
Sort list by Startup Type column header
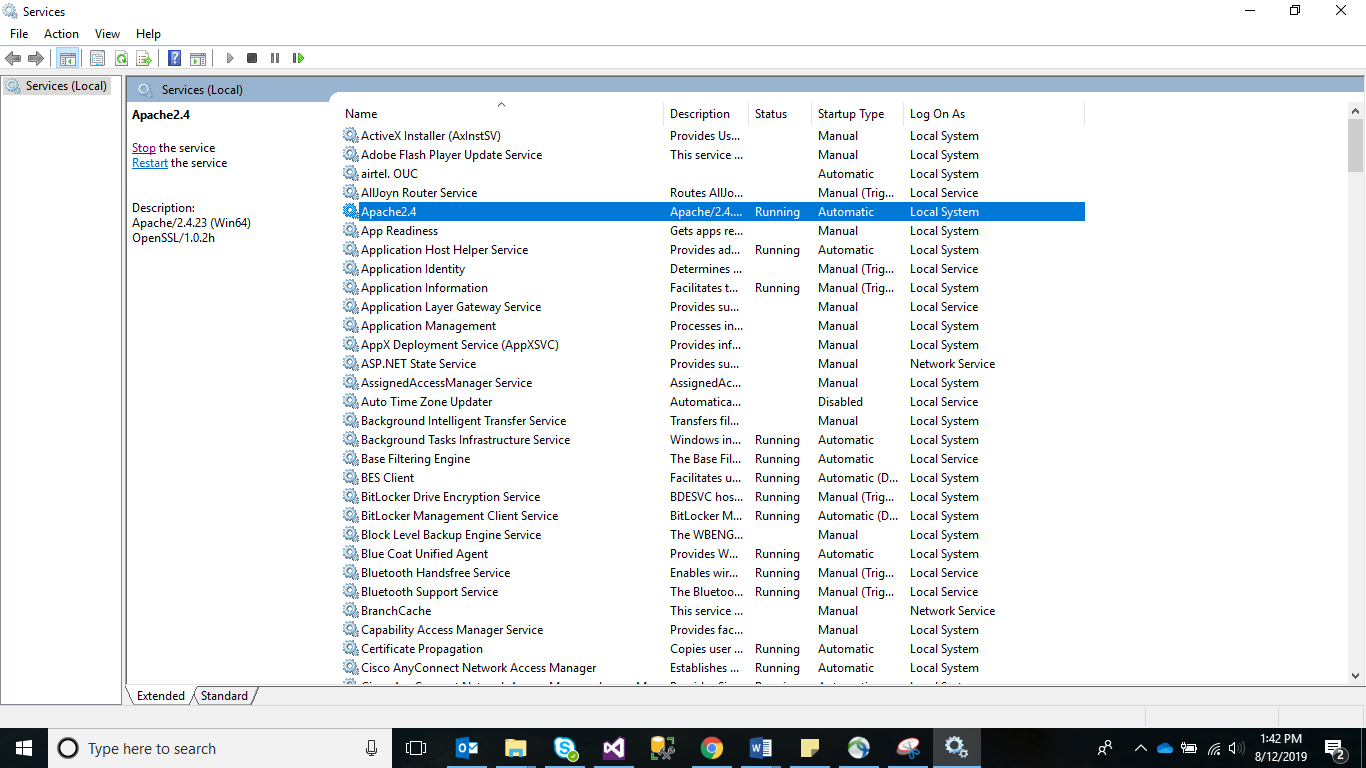pos(850,114)
